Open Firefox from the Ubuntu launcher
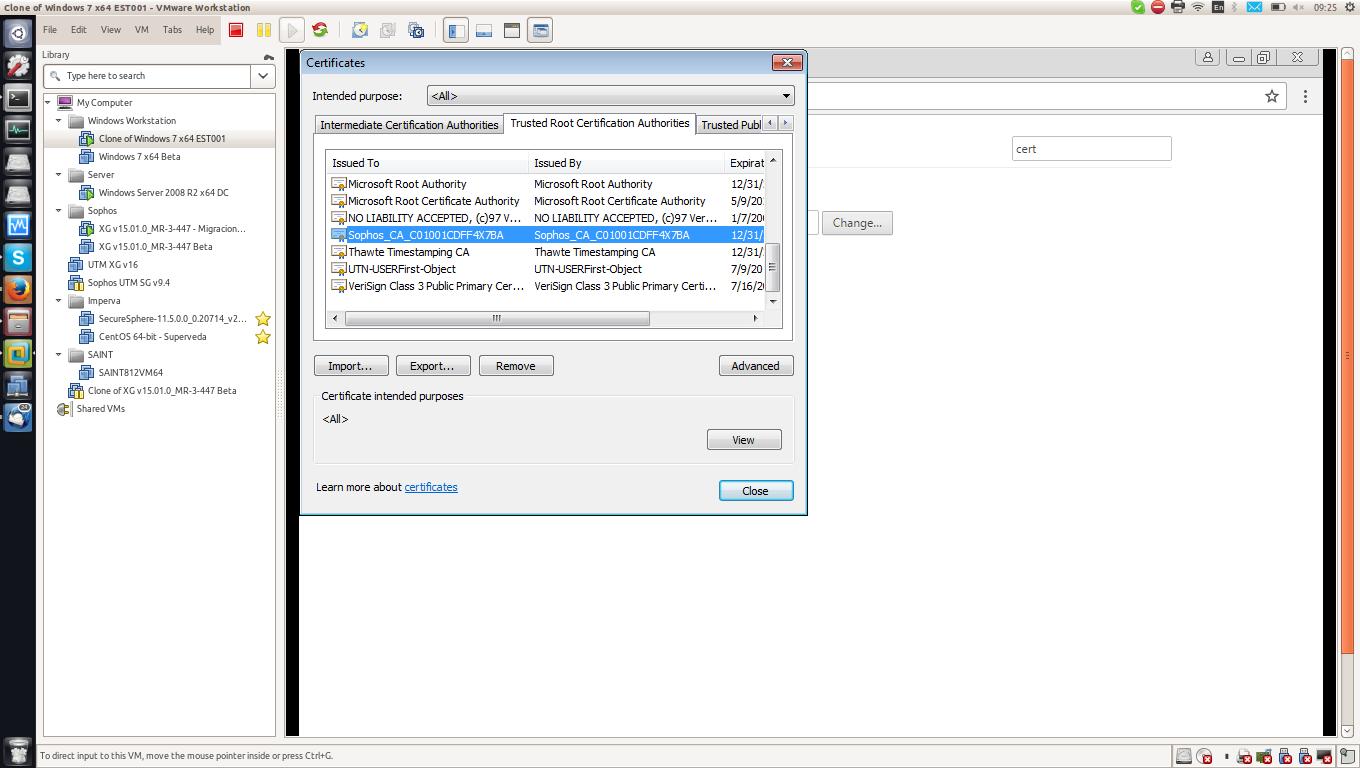 point(18,289)
